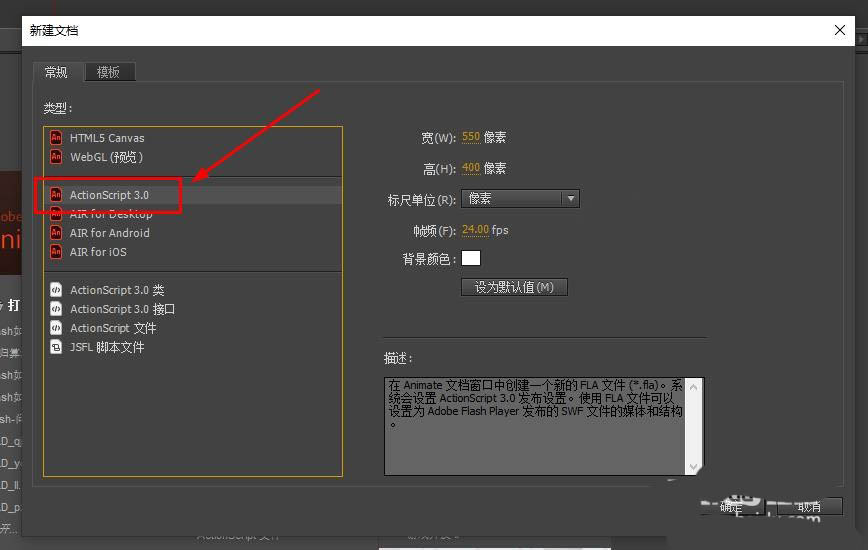Close the 新建文档 dialog

(x=840, y=30)
